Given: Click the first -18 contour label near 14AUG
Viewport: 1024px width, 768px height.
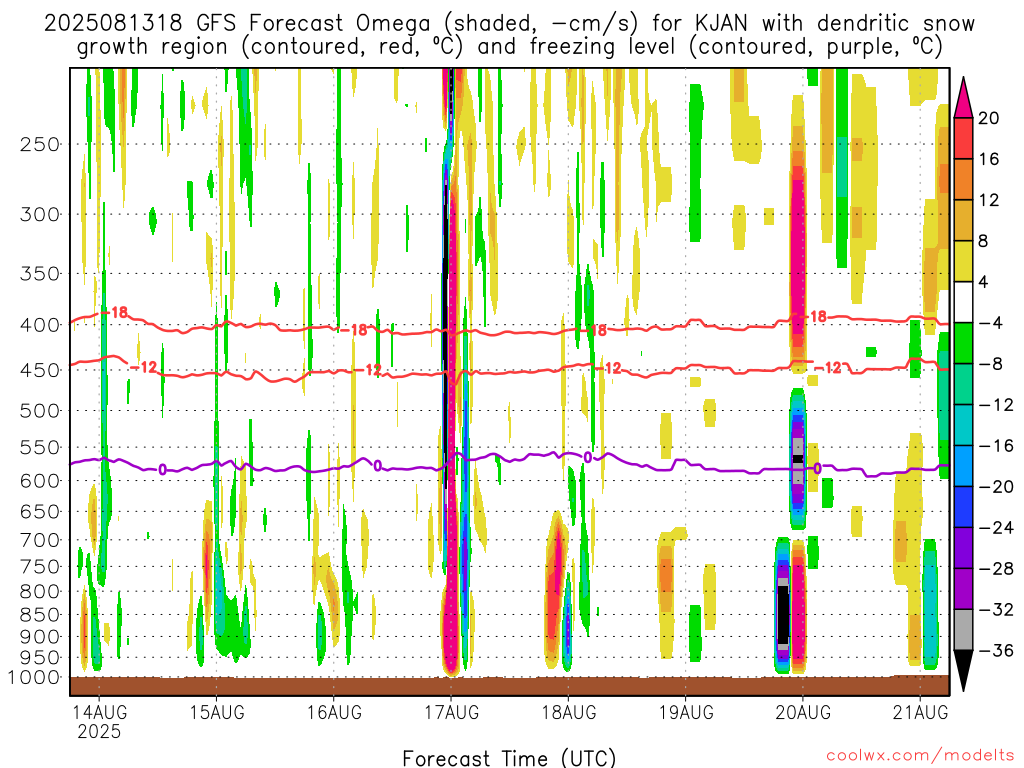Looking at the screenshot, I should tap(116, 313).
